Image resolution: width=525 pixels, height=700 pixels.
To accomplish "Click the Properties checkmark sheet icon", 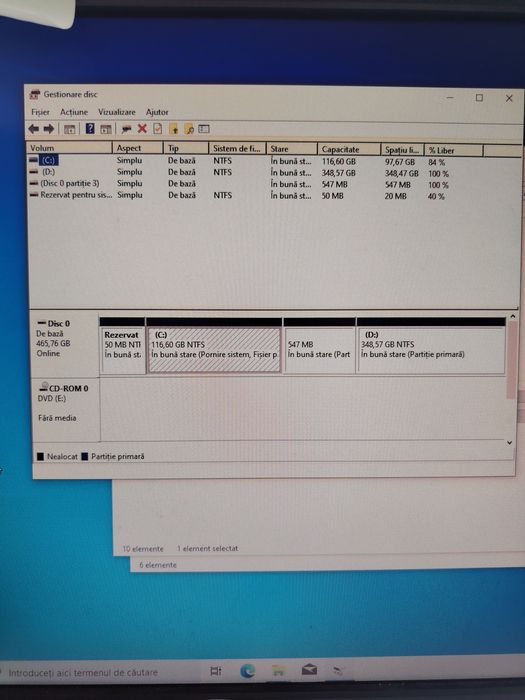I will coord(158,129).
